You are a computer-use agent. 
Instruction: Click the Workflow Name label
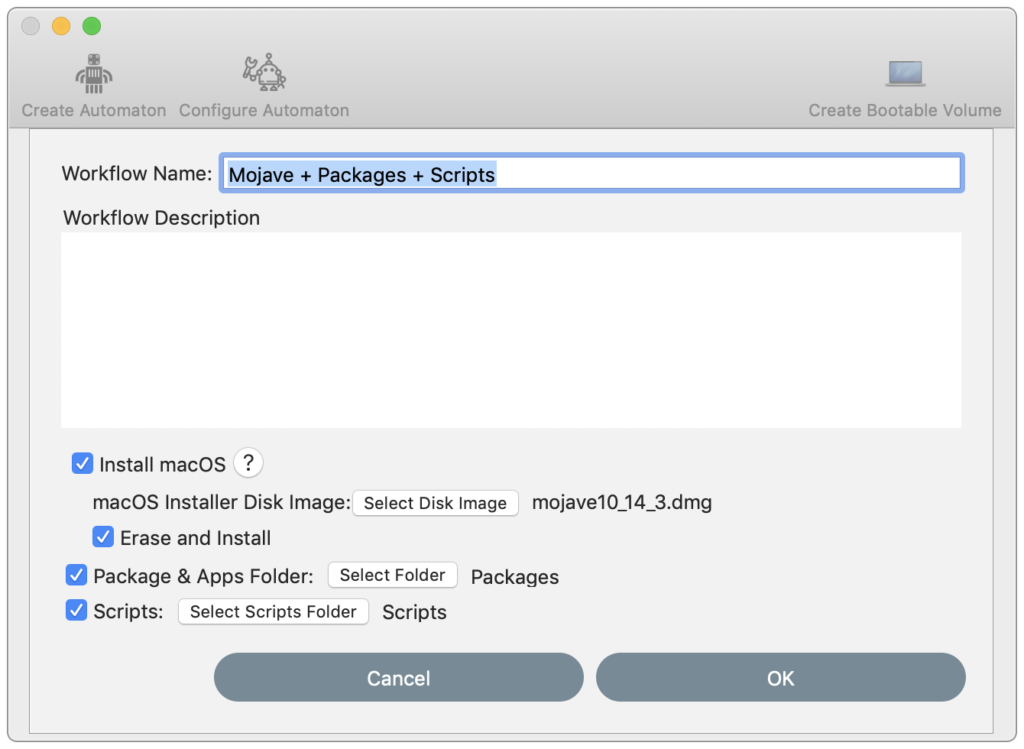136,174
